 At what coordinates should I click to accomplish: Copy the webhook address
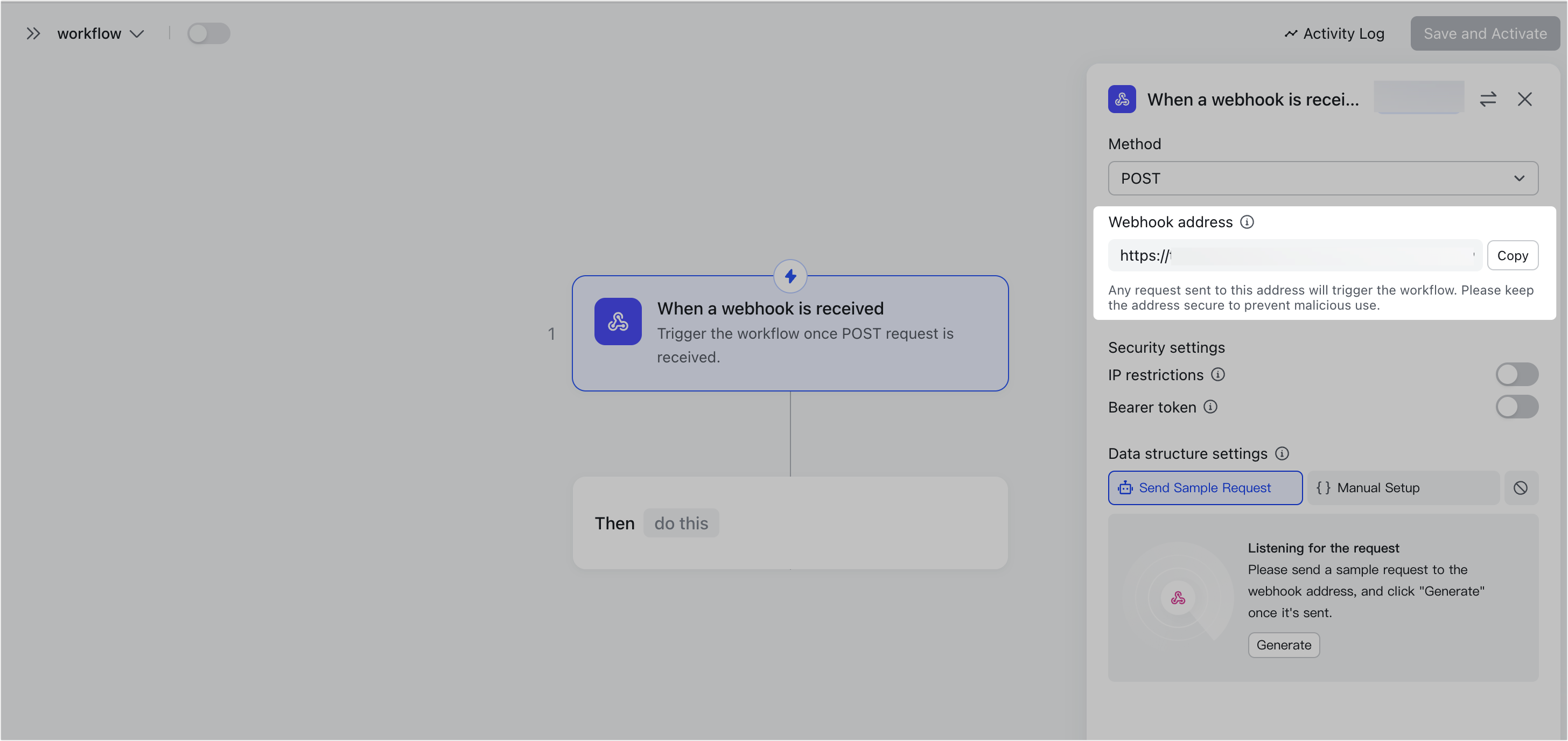pos(1512,256)
